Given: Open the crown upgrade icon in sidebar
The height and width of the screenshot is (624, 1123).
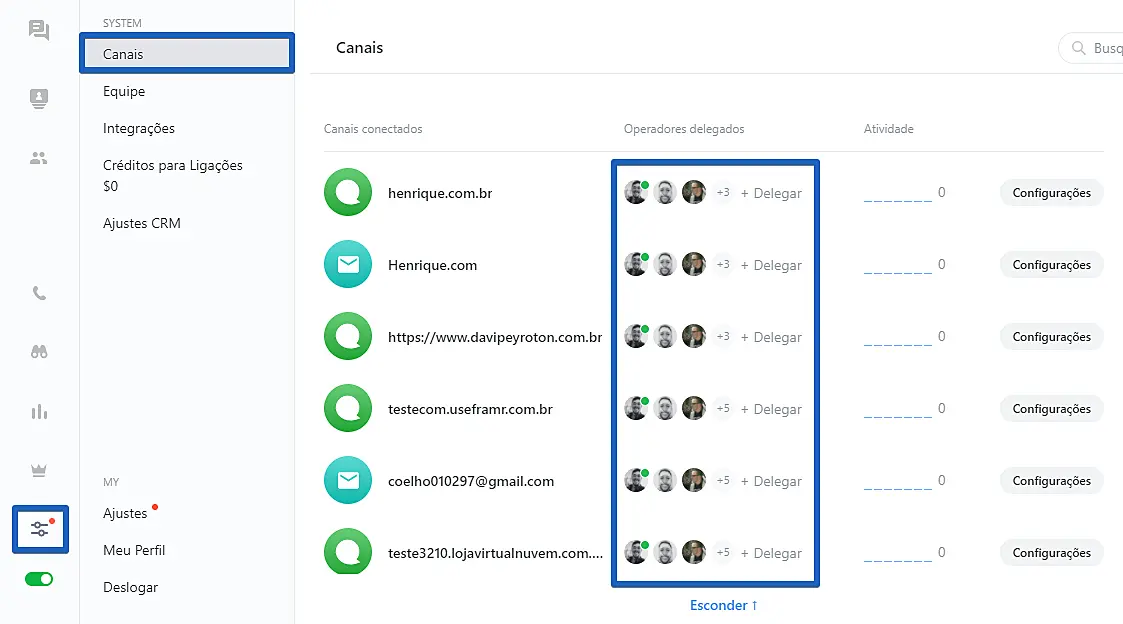Looking at the screenshot, I should point(39,471).
